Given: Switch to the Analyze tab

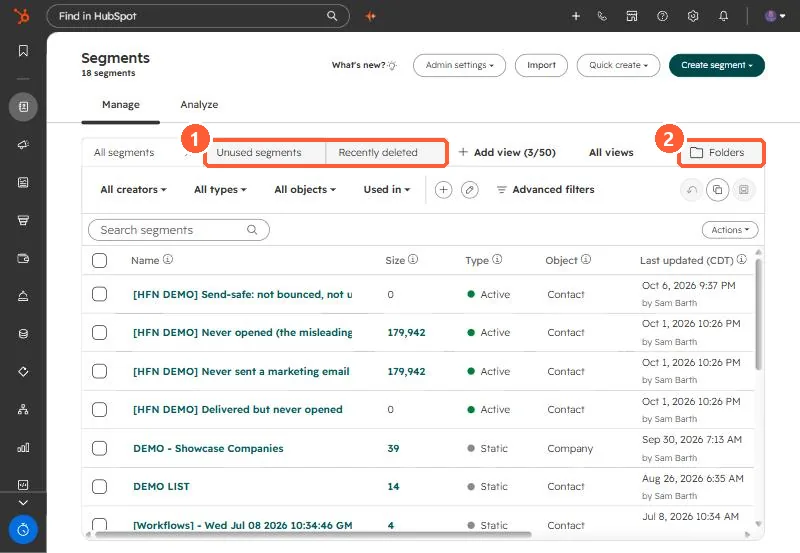Looking at the screenshot, I should (x=199, y=105).
